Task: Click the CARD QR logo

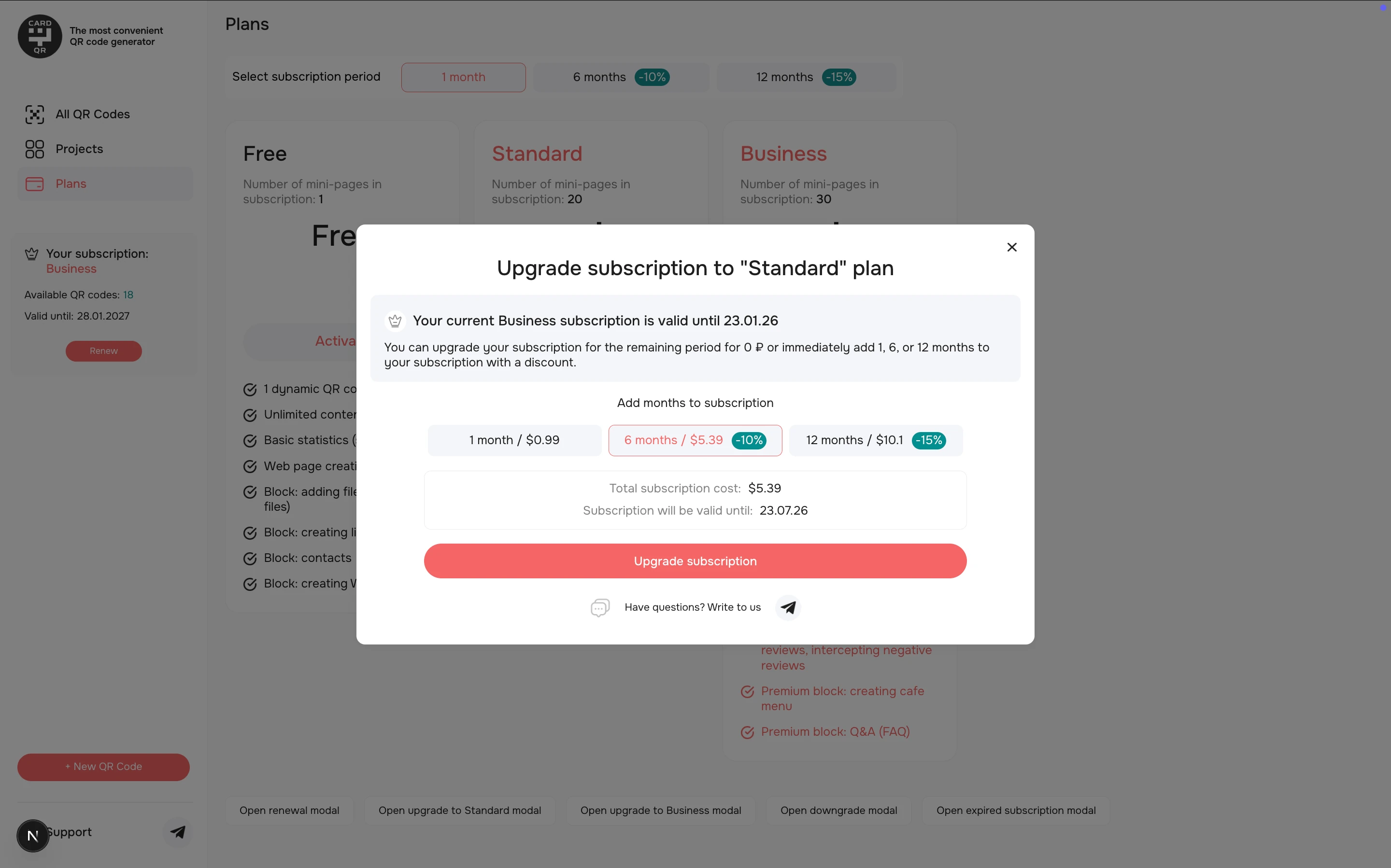Action: pyautogui.click(x=40, y=36)
